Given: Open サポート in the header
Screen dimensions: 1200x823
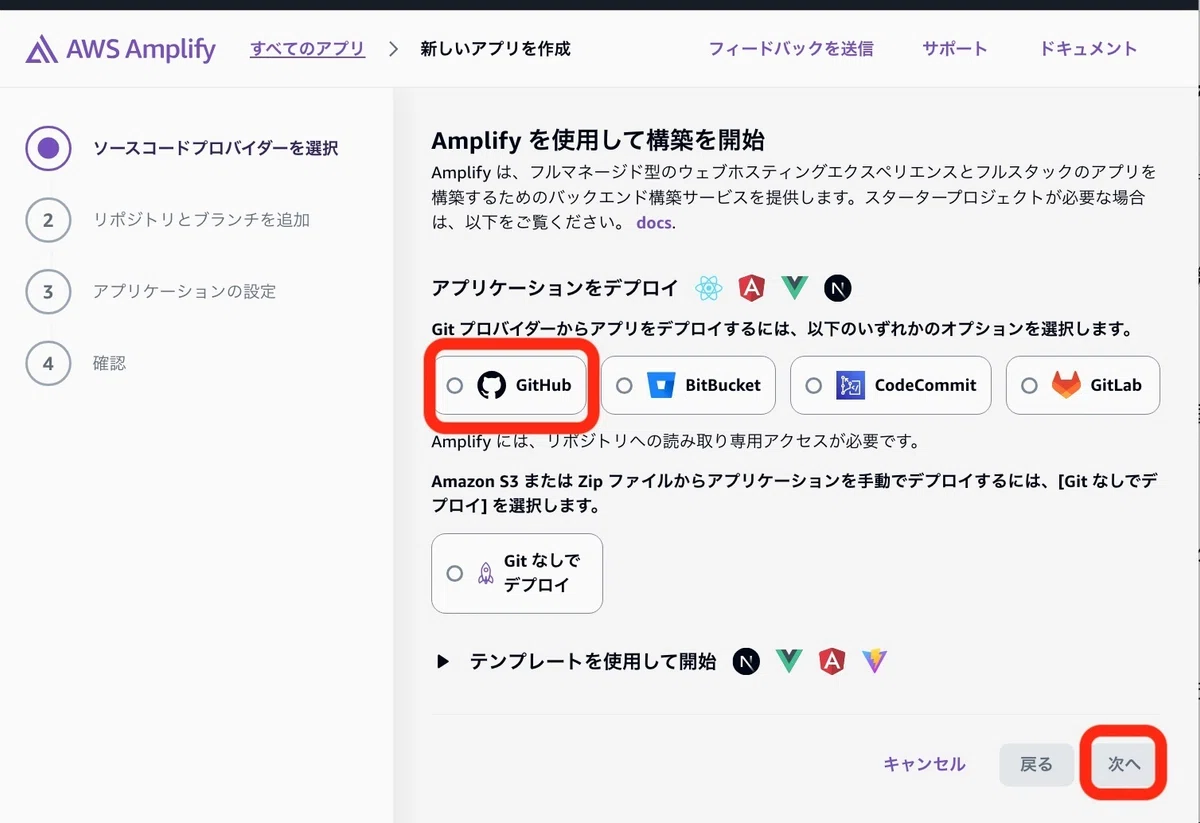Looking at the screenshot, I should [955, 48].
